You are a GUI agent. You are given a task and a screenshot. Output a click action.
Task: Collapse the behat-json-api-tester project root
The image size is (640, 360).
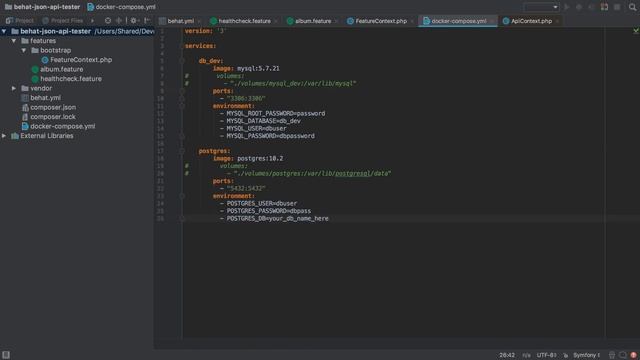4,31
